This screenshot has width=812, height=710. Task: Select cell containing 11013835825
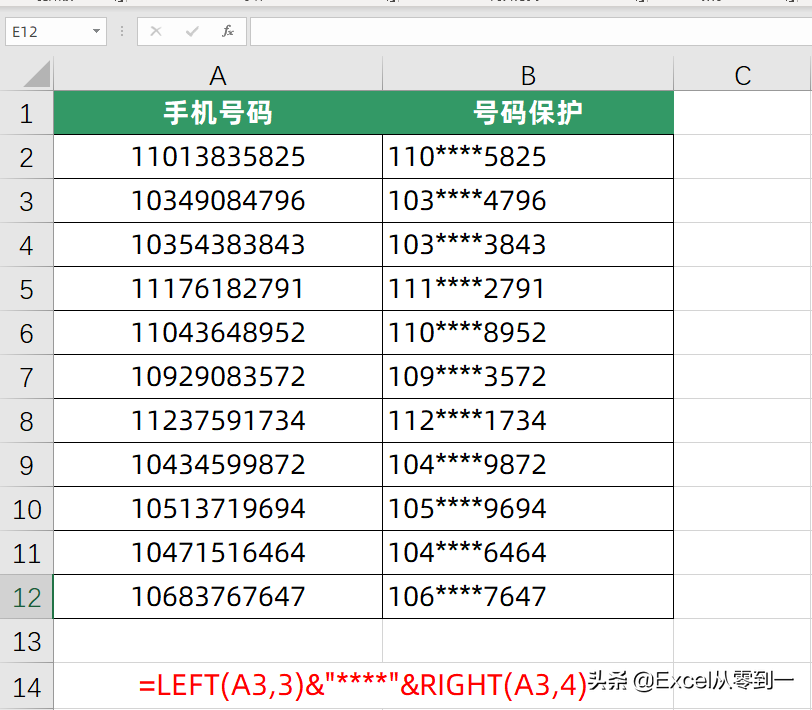(218, 157)
